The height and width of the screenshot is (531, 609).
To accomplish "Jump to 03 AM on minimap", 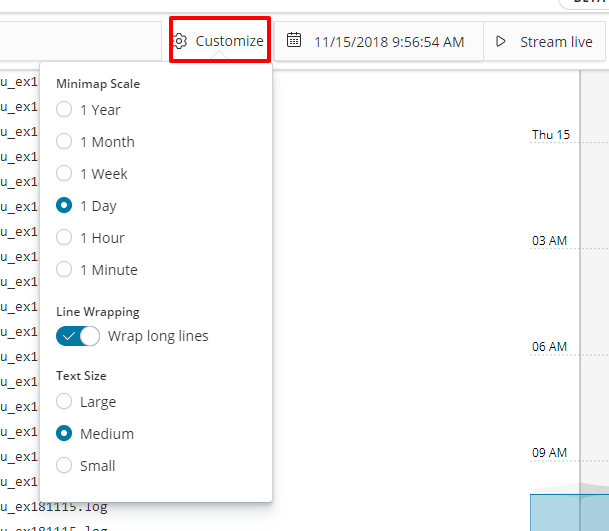I will pos(549,241).
